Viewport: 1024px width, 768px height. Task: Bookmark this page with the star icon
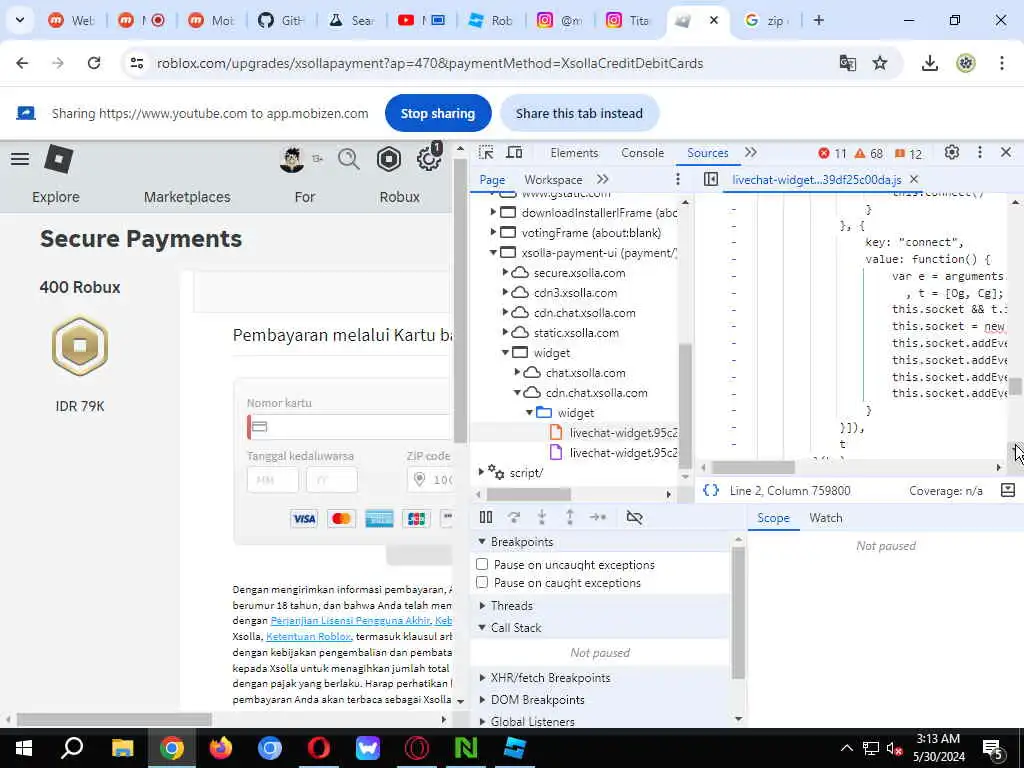pyautogui.click(x=880, y=63)
